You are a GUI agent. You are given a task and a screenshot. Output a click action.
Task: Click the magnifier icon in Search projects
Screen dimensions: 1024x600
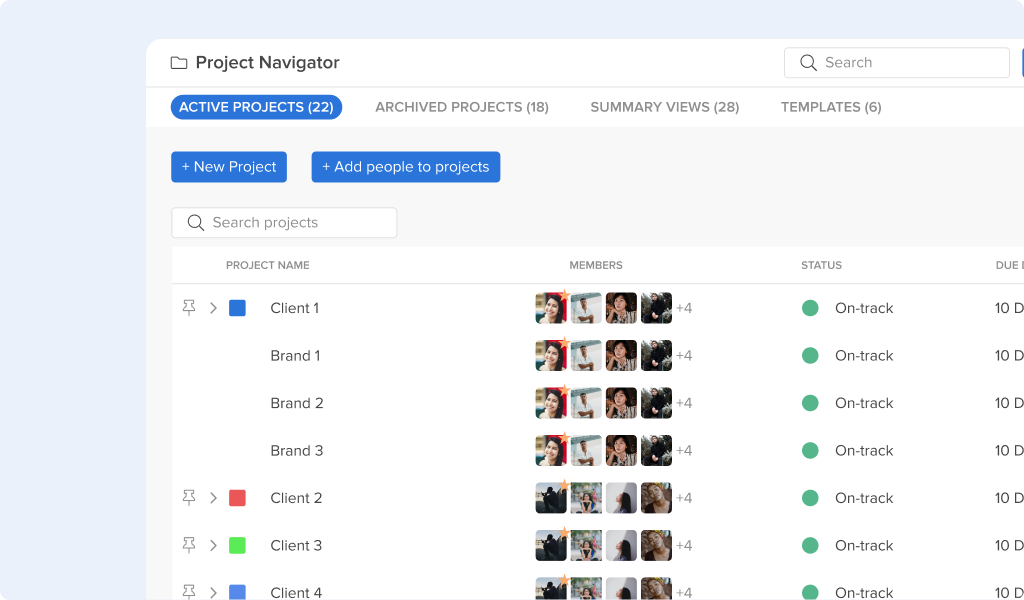click(195, 223)
